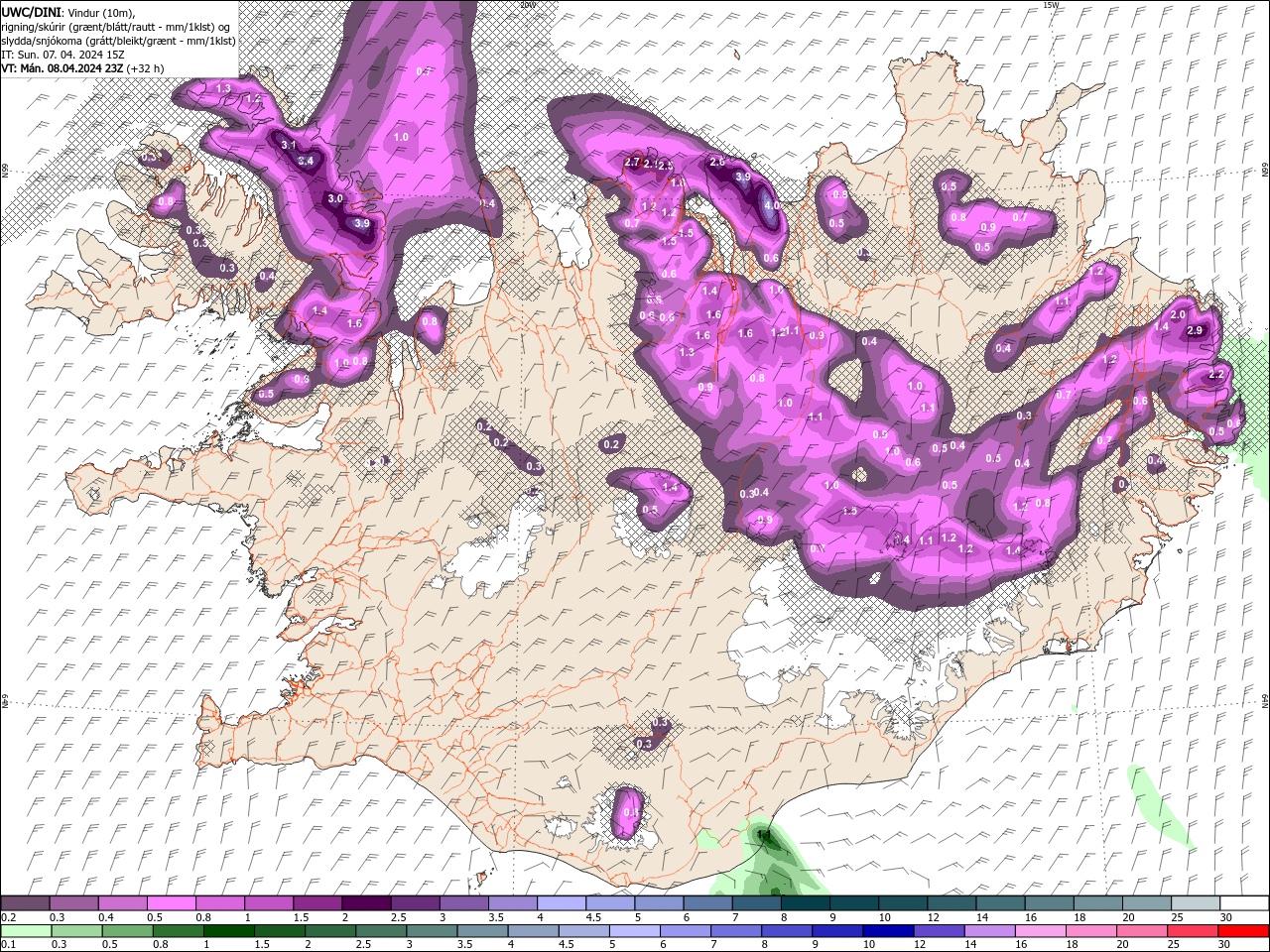Select the bright pink 0.5 swatch in top legend row
Viewport: 1270px width, 952px height.
pos(171,903)
